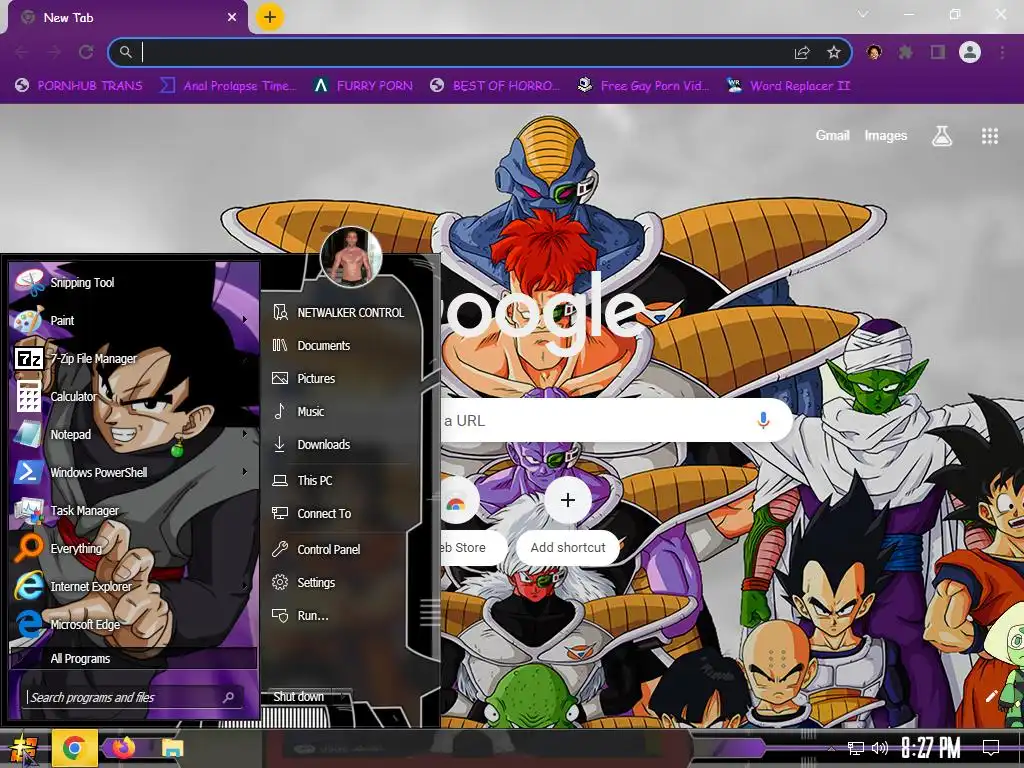The image size is (1024, 768).
Task: Open the Word Replacer II bookmark
Action: (x=788, y=86)
